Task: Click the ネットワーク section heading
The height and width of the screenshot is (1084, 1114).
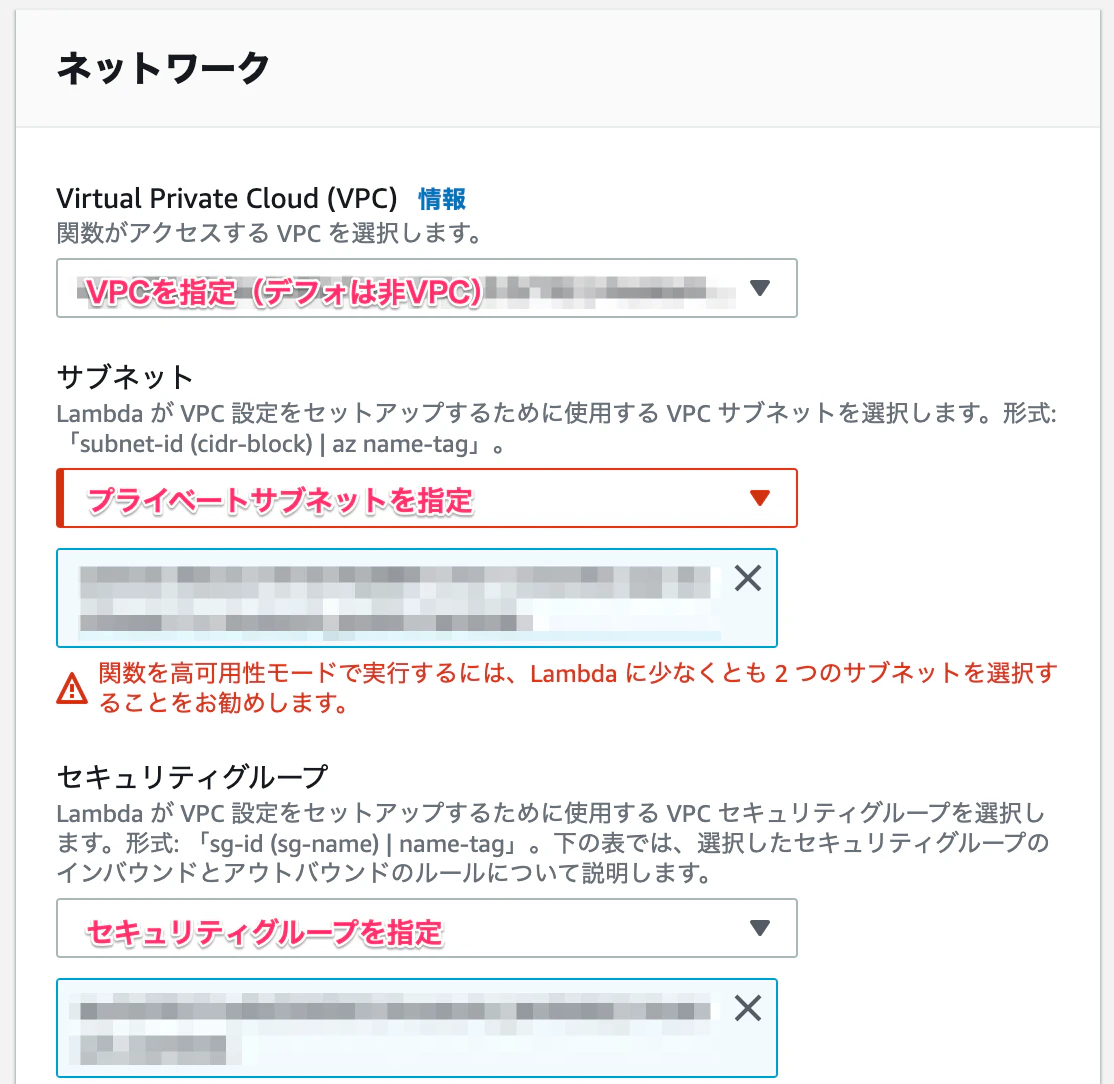Action: click(163, 69)
